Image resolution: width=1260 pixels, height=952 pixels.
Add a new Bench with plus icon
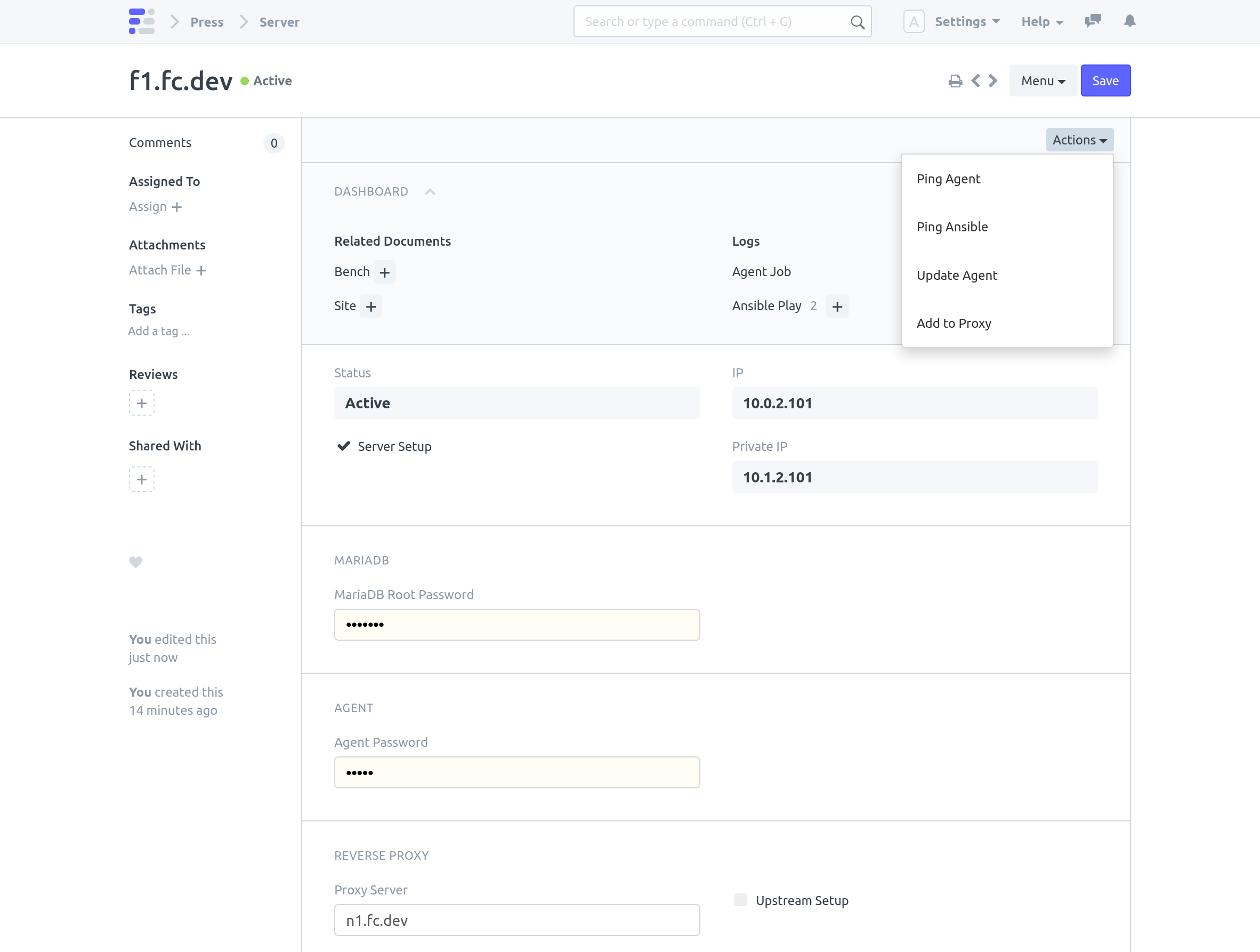[384, 272]
